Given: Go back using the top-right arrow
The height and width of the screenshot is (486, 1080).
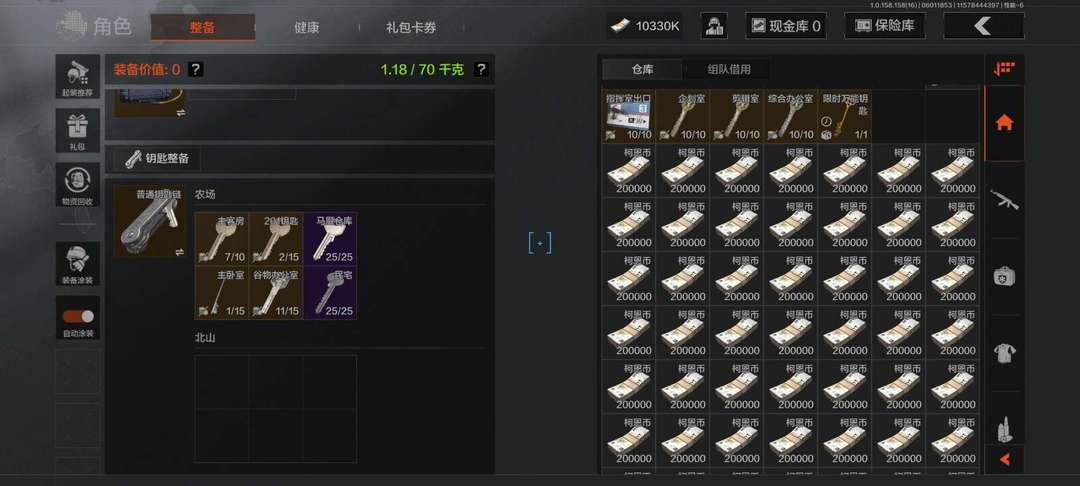Looking at the screenshot, I should point(984,26).
